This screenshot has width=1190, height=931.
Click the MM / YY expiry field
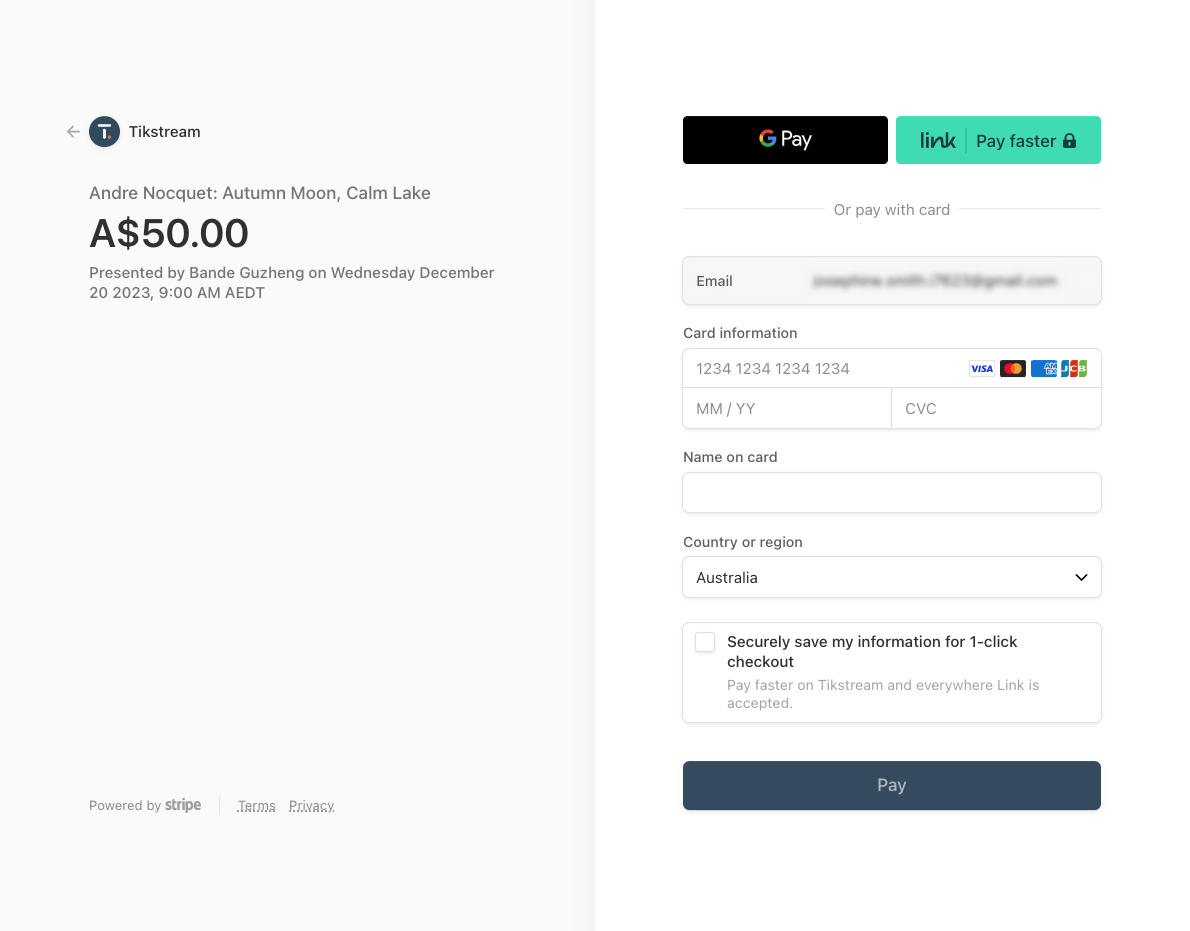[x=787, y=409]
